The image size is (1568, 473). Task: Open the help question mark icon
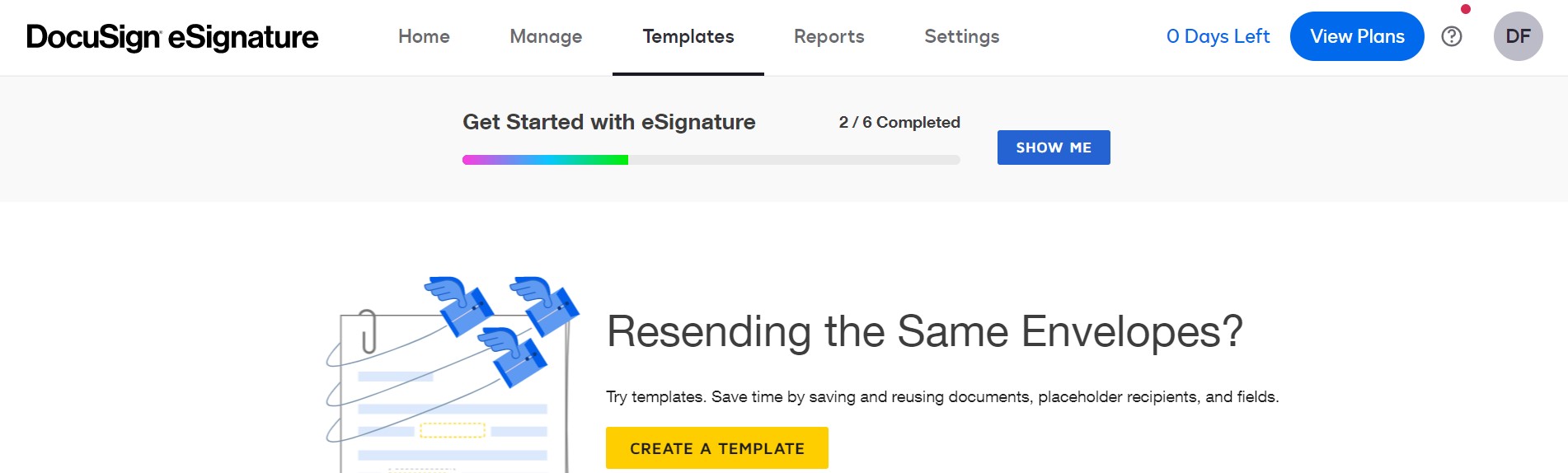1452,36
